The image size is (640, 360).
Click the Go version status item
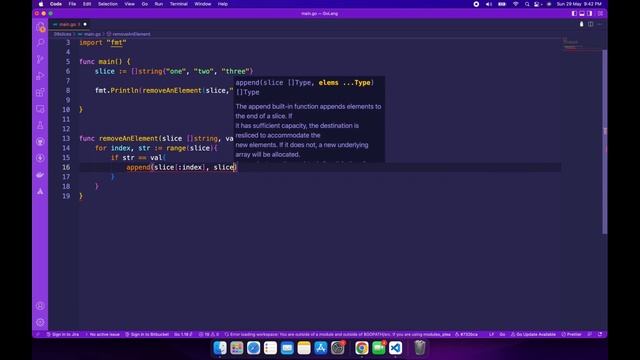coord(183,334)
